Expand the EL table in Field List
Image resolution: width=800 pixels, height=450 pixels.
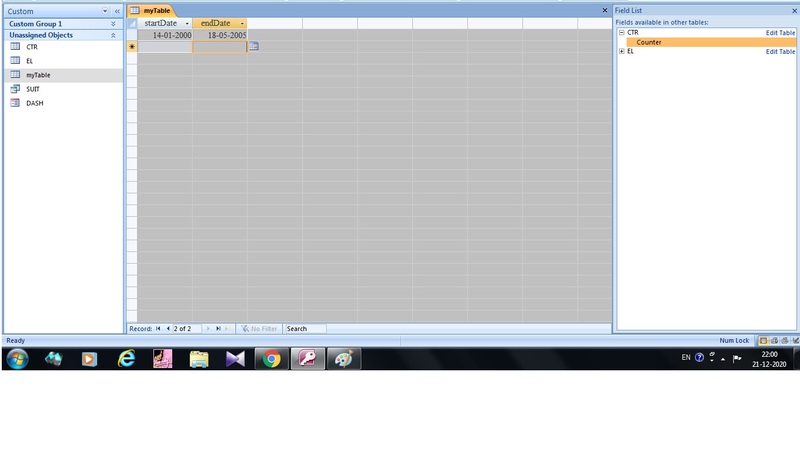click(621, 51)
